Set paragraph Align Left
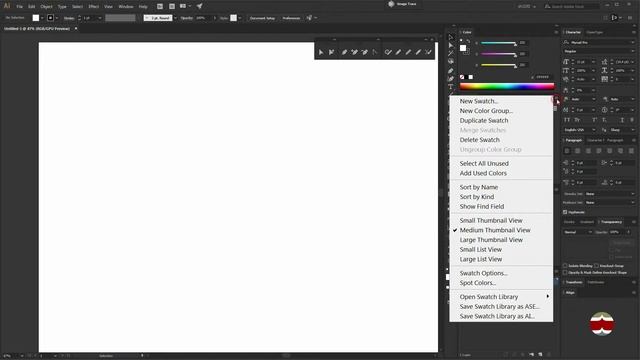Screen dimensions: 640x360 [567, 151]
